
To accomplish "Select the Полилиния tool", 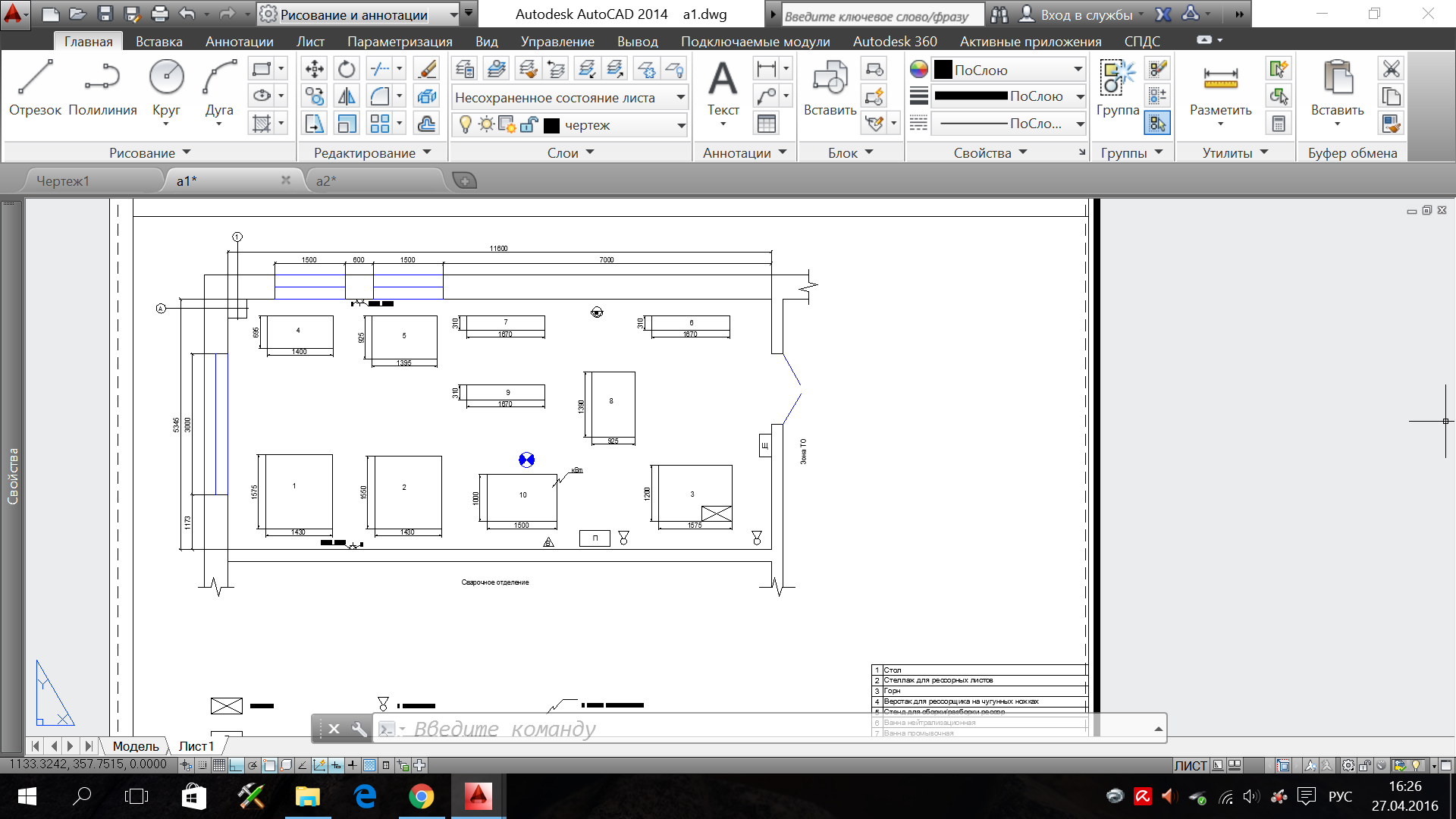I will (x=102, y=88).
